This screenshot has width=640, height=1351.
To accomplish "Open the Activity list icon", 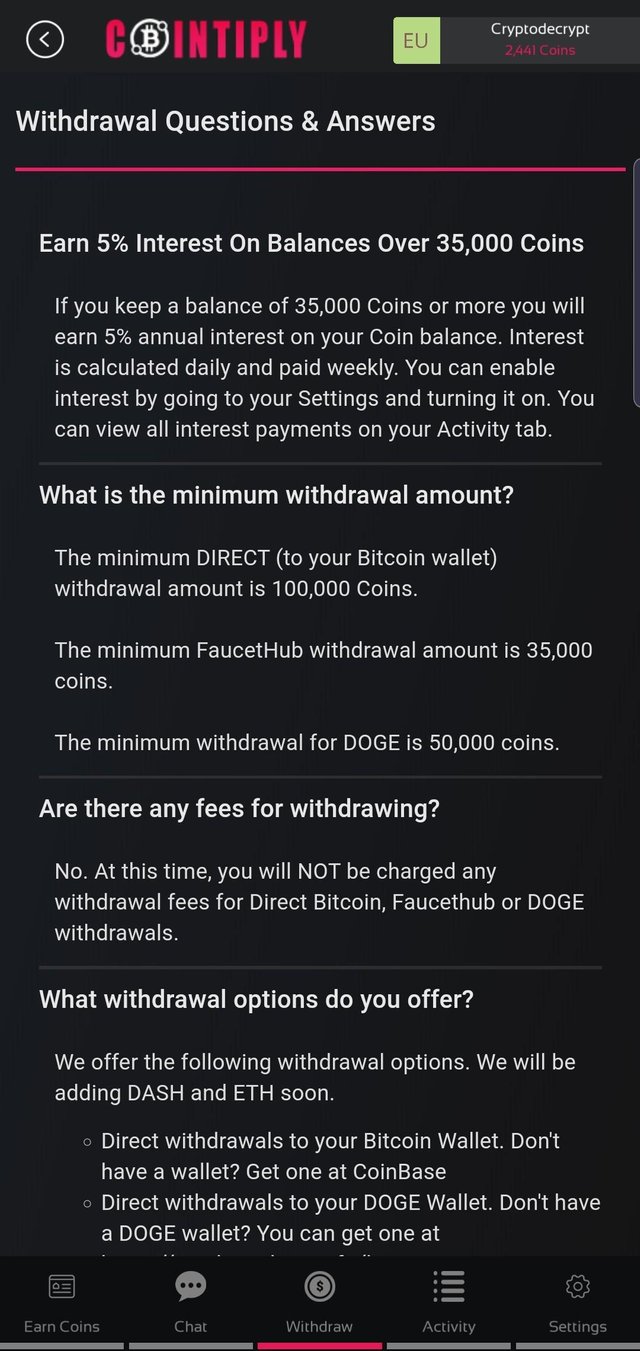I will coord(448,1287).
